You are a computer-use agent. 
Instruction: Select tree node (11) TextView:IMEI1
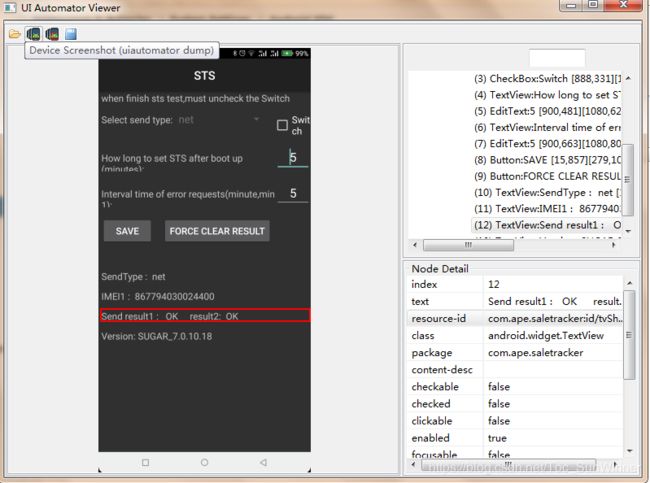(x=547, y=209)
